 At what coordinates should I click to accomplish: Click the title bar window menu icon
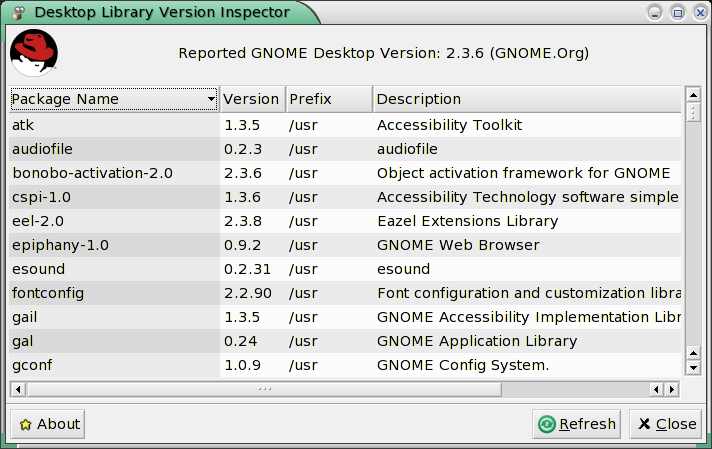click(18, 13)
